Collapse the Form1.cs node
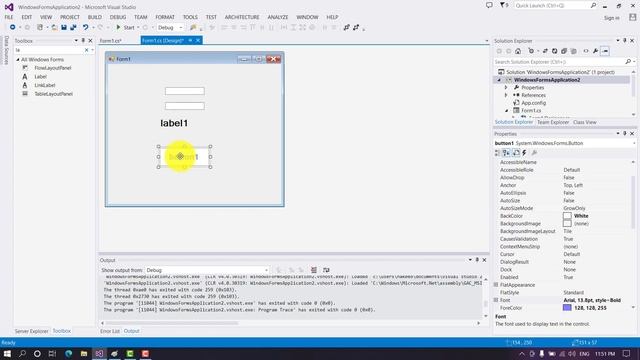Screen dimensions: 640x360 (507, 111)
